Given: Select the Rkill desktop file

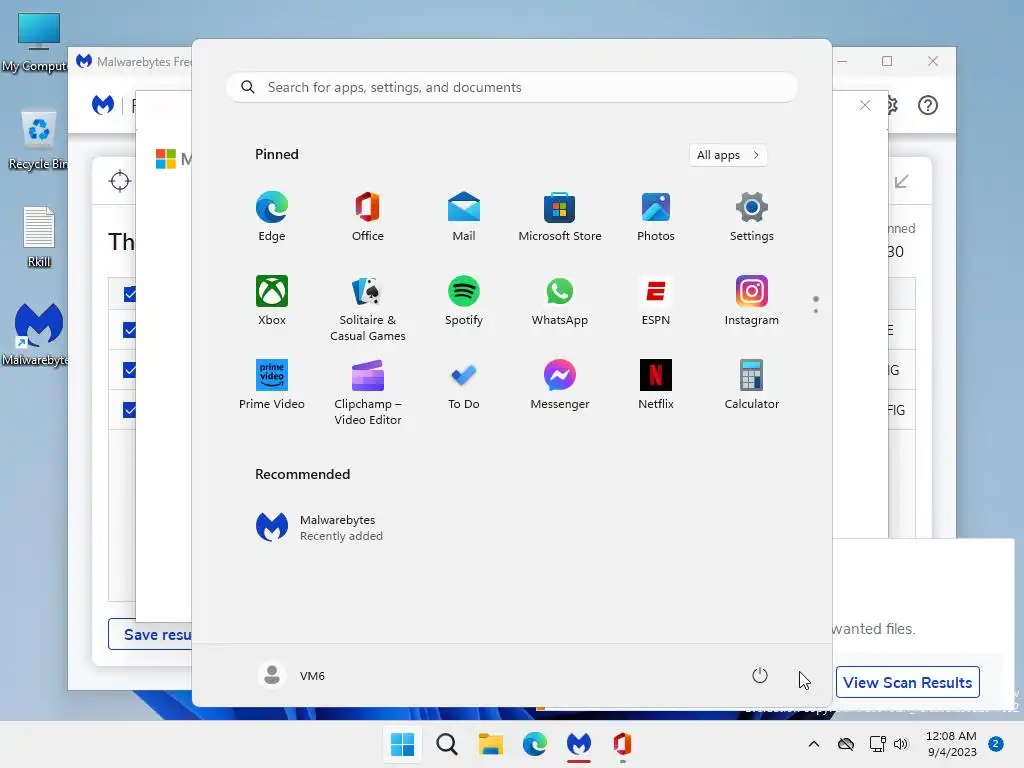Looking at the screenshot, I should [39, 237].
